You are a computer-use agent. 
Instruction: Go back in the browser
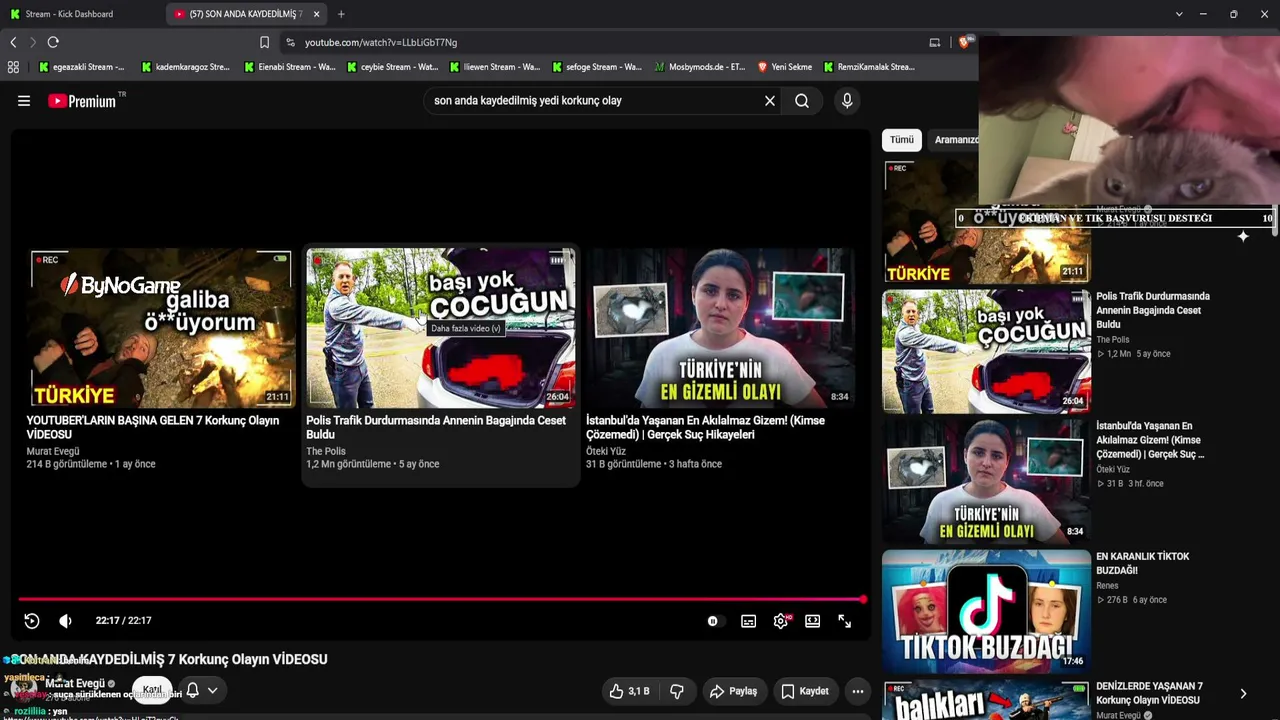[13, 42]
